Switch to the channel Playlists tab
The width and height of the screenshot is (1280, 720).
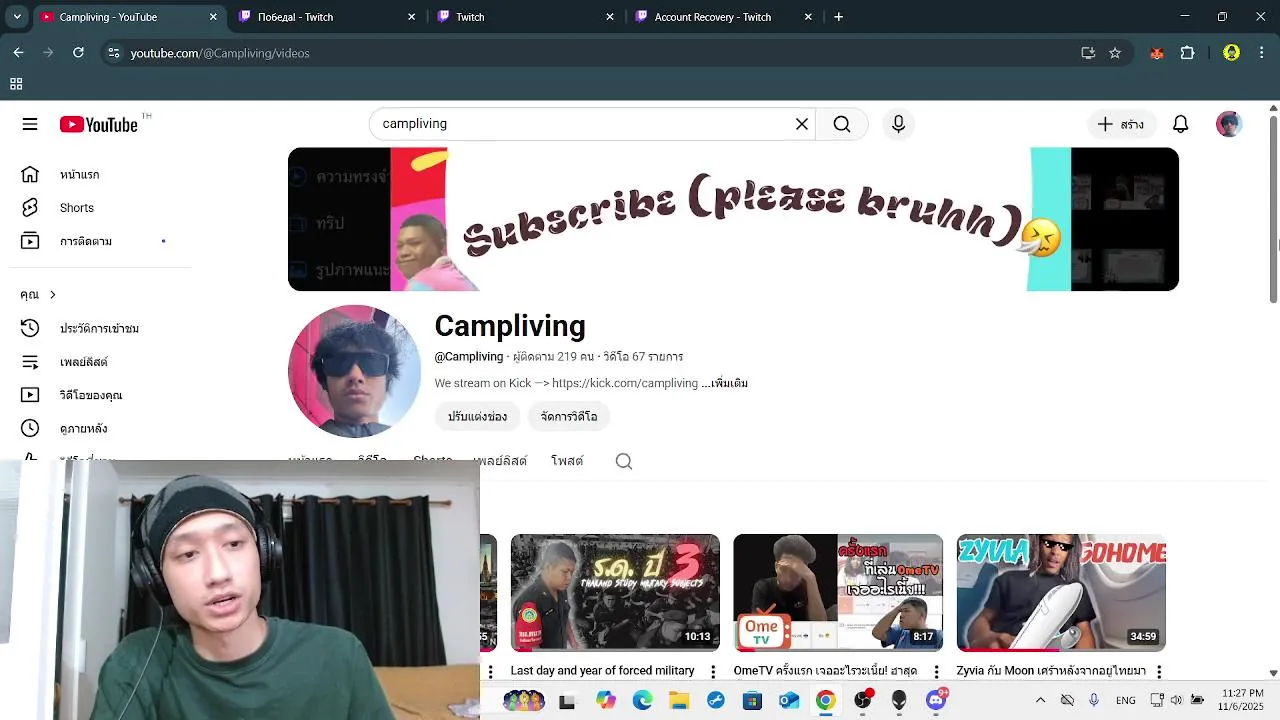click(x=500, y=461)
